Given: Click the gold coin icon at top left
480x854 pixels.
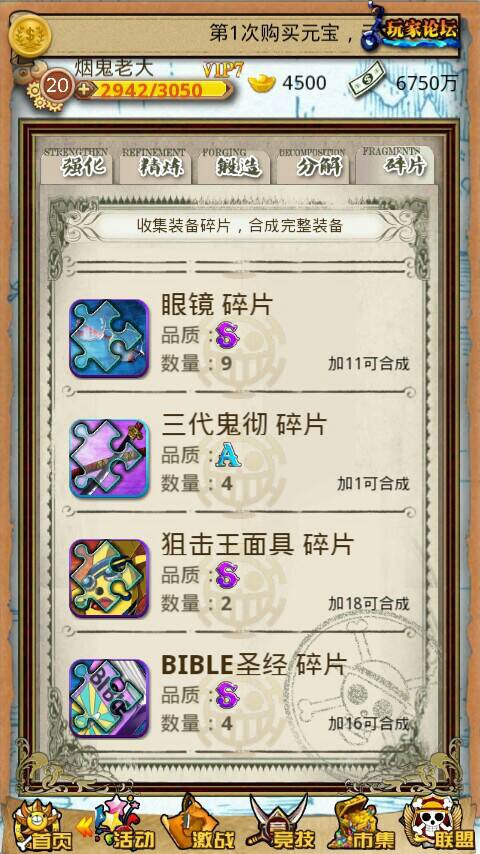Looking at the screenshot, I should coord(31,35).
